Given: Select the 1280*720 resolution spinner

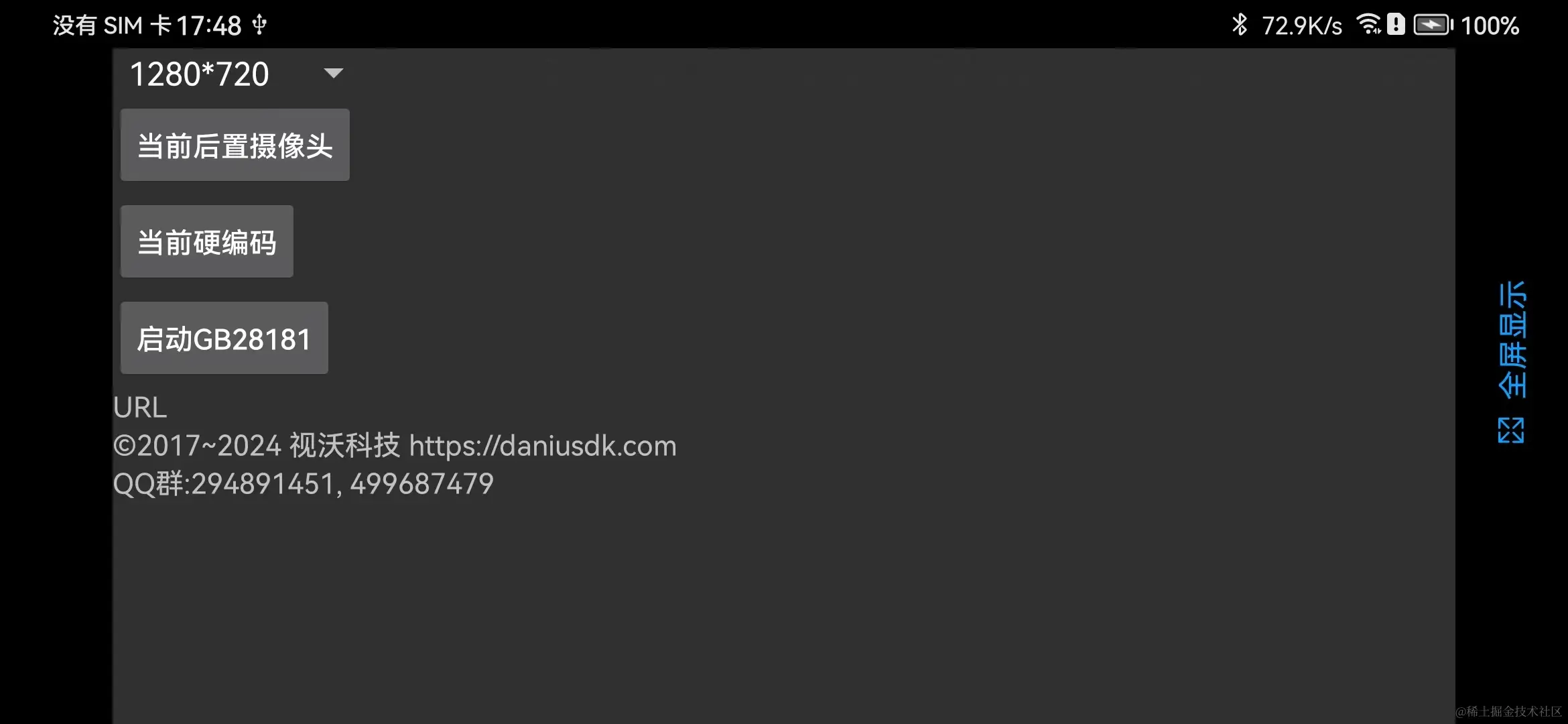Looking at the screenshot, I should pyautogui.click(x=235, y=74).
